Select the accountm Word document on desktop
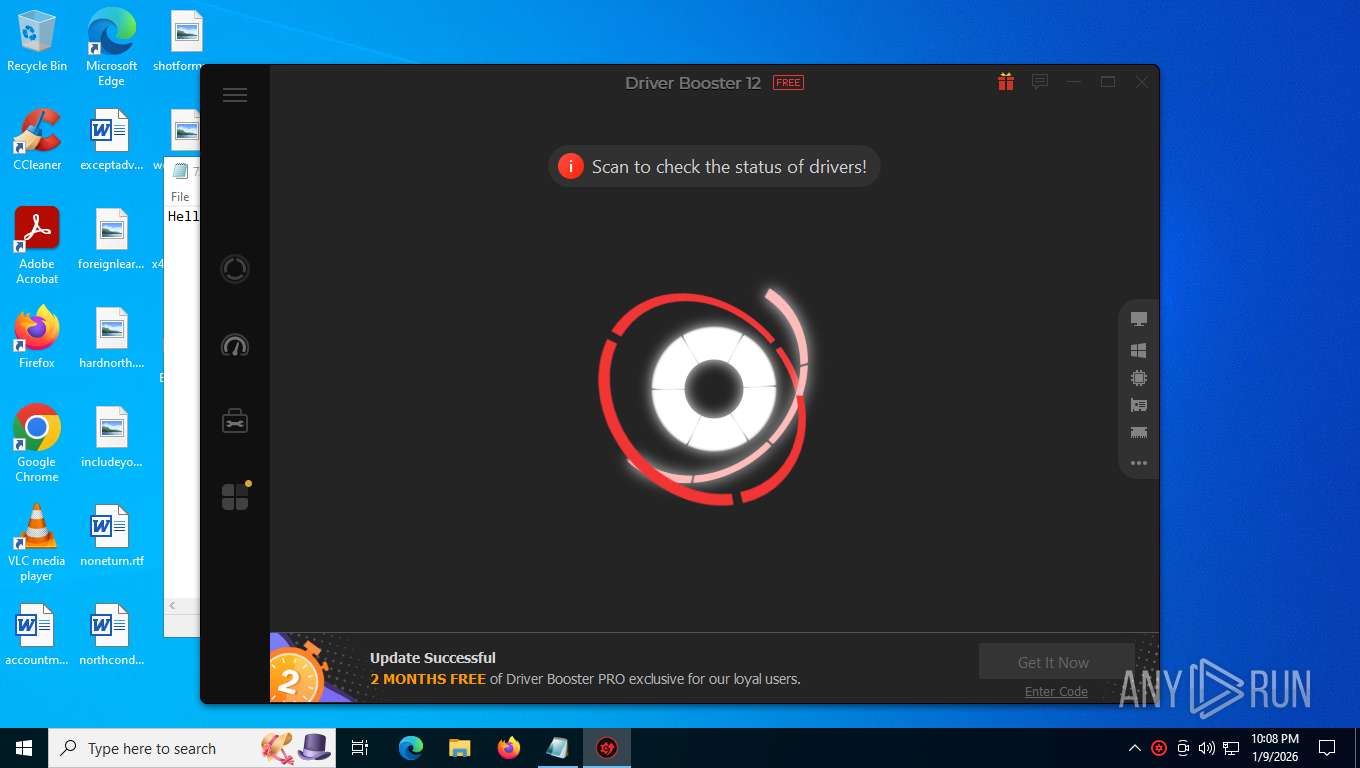This screenshot has width=1360, height=768. tap(35, 635)
